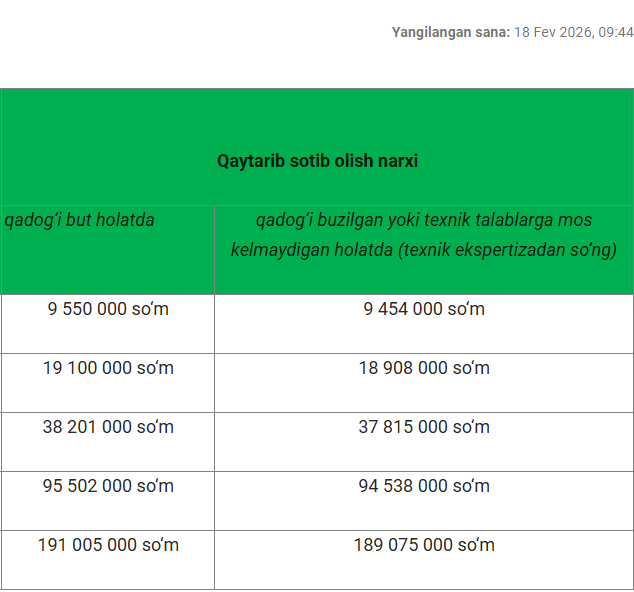Click the "Yangilangan sana:" label
The image size is (634, 592).
click(x=450, y=32)
